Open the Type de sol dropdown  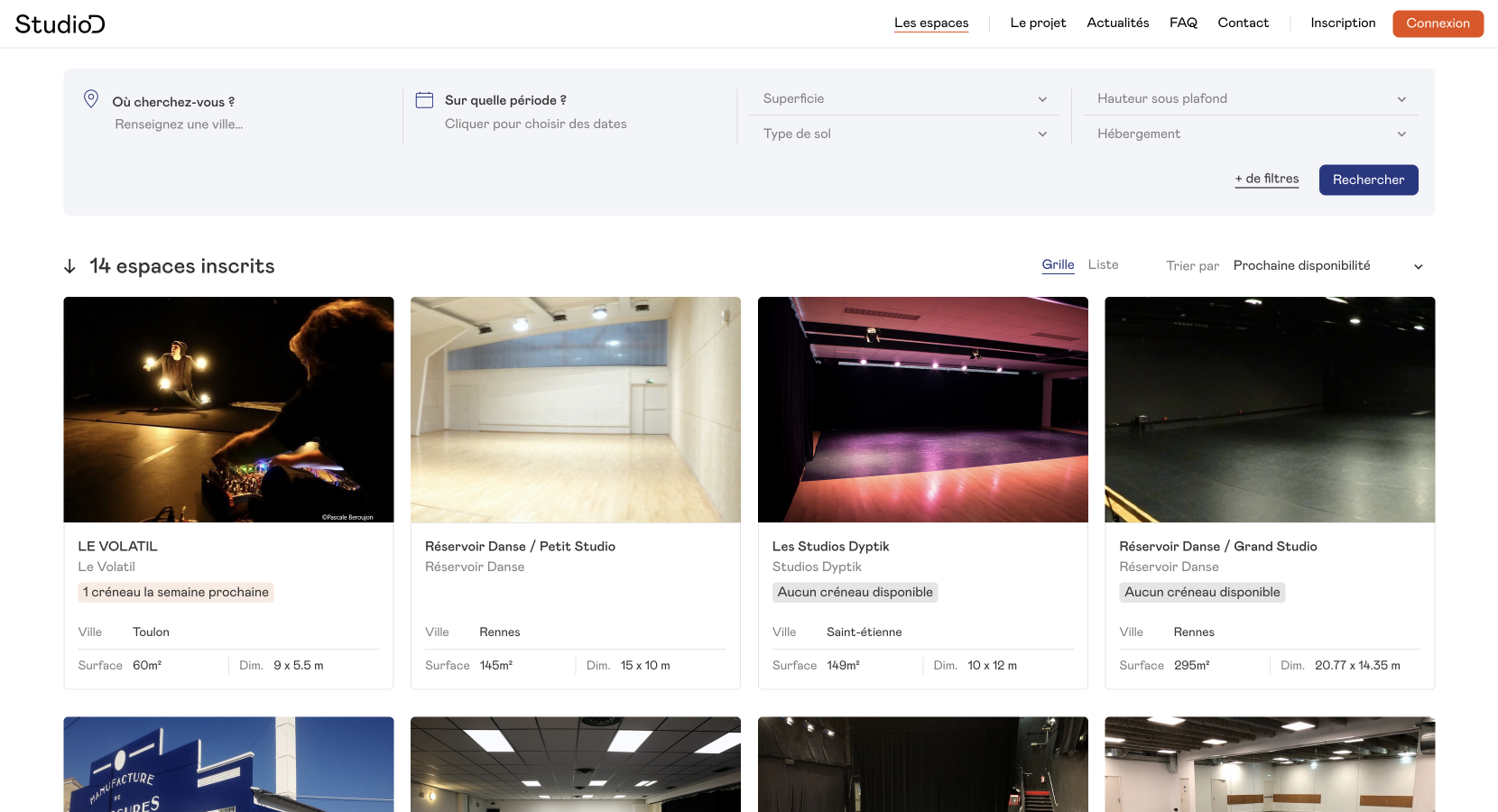[x=904, y=134]
